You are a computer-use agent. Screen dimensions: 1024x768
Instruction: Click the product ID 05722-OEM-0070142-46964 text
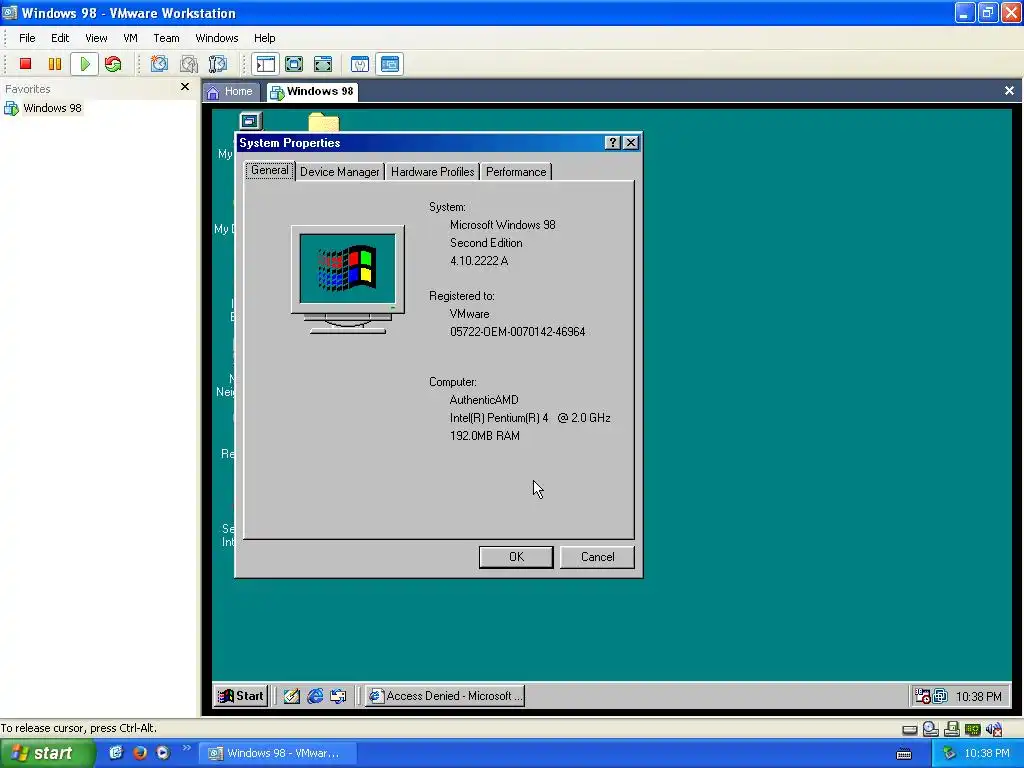(517, 332)
